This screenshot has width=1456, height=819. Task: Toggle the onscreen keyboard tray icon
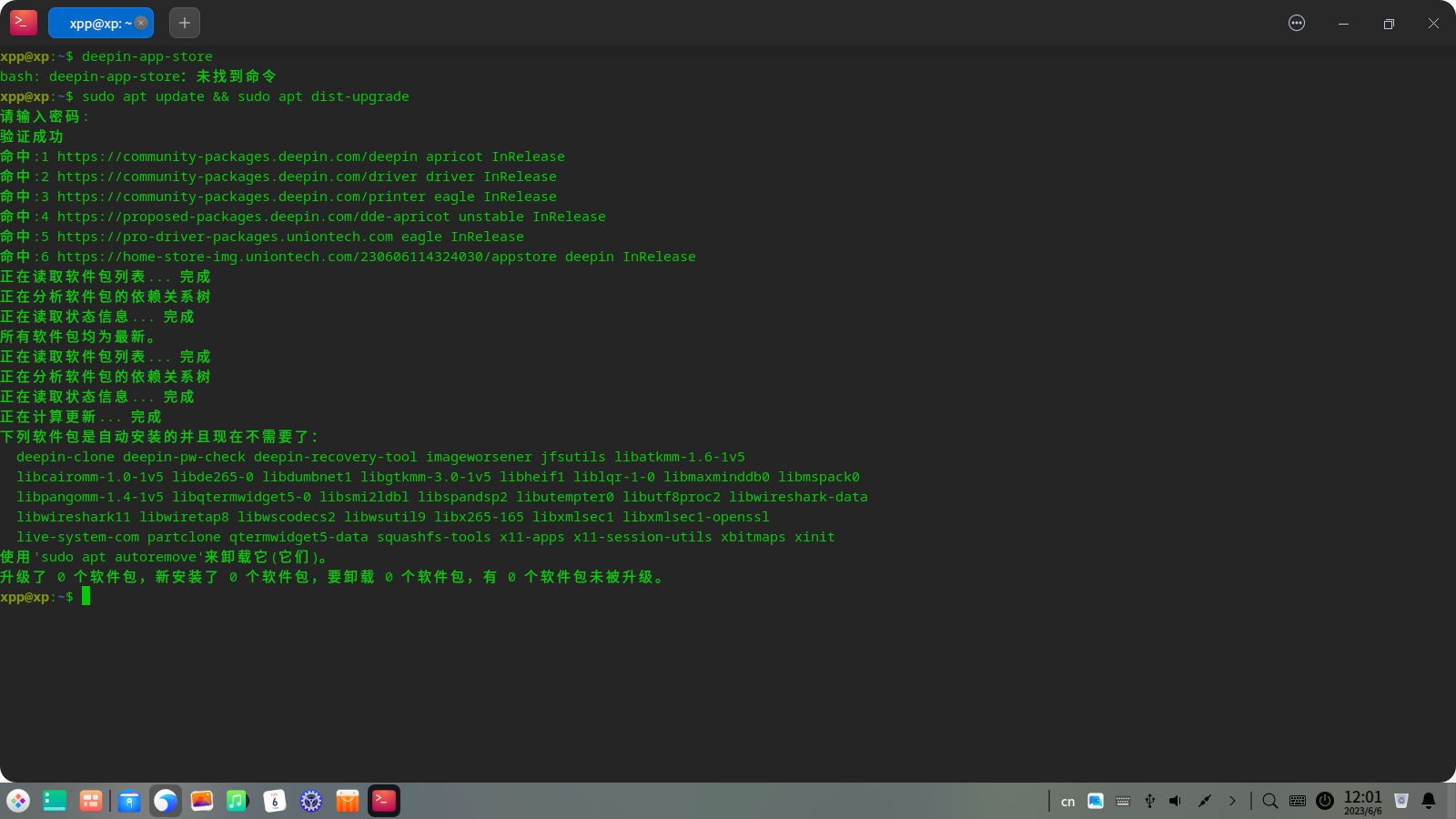click(1298, 801)
